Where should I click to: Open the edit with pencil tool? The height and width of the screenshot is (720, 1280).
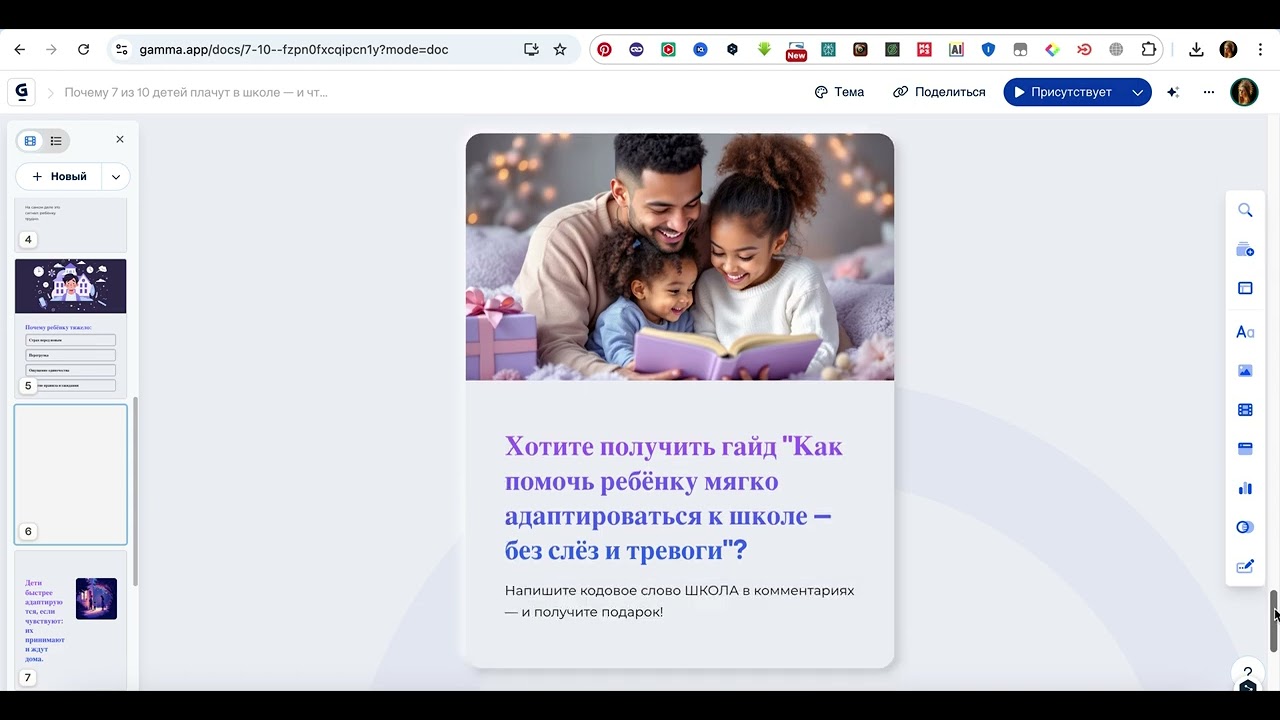coord(1245,566)
